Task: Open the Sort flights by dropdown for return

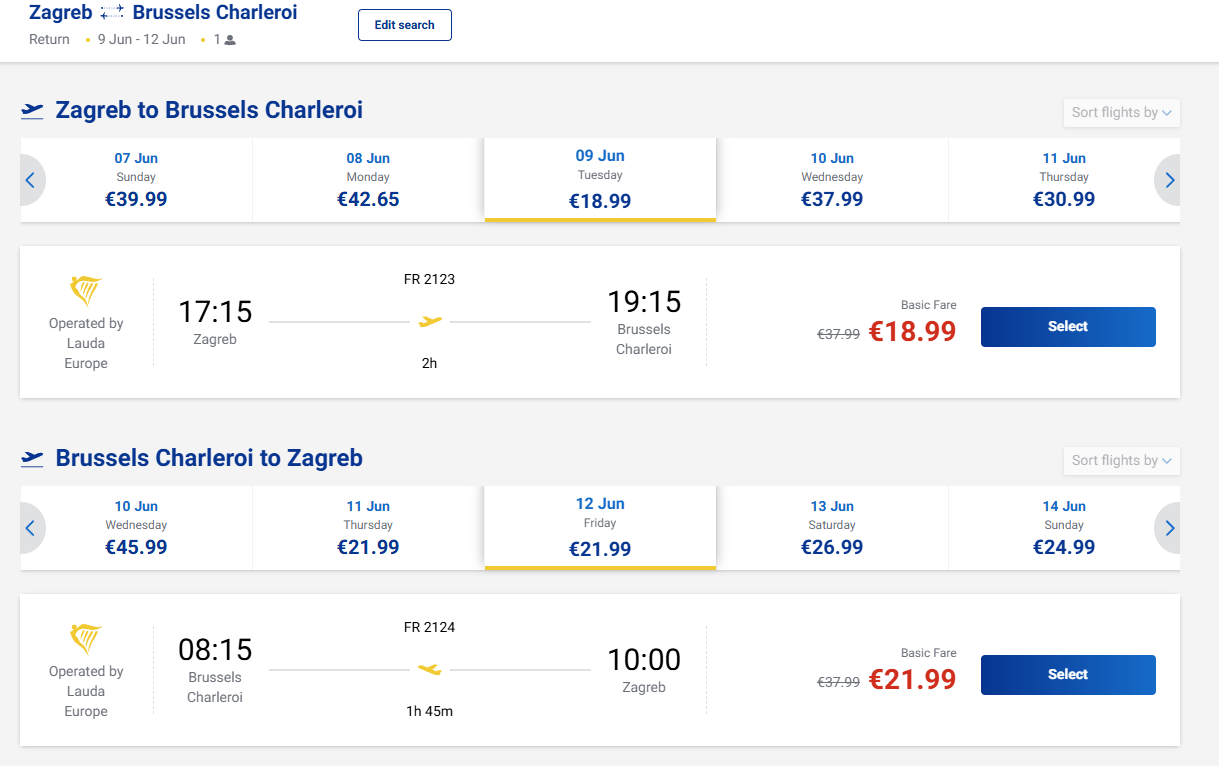Action: (1121, 461)
